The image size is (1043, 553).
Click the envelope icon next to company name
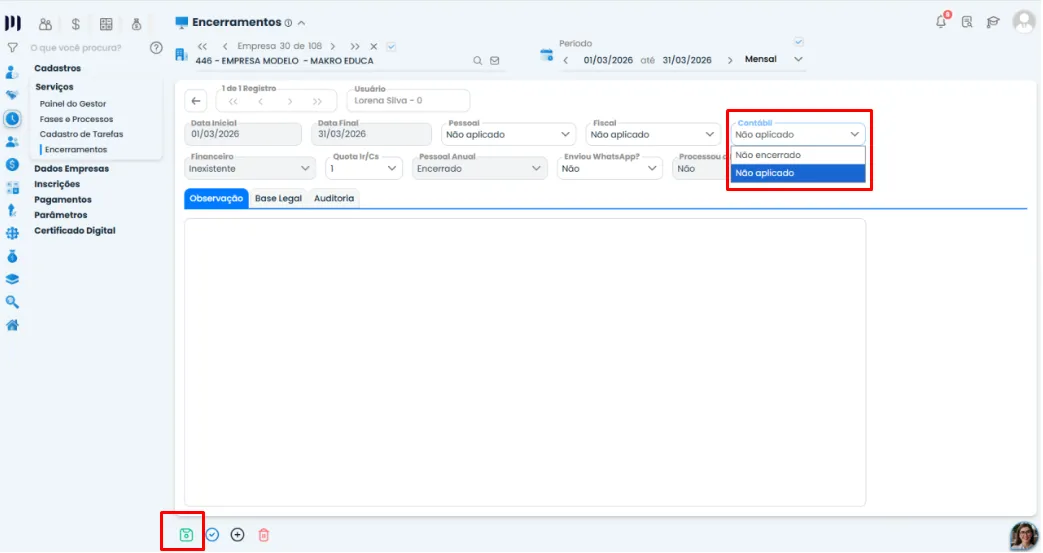point(496,61)
